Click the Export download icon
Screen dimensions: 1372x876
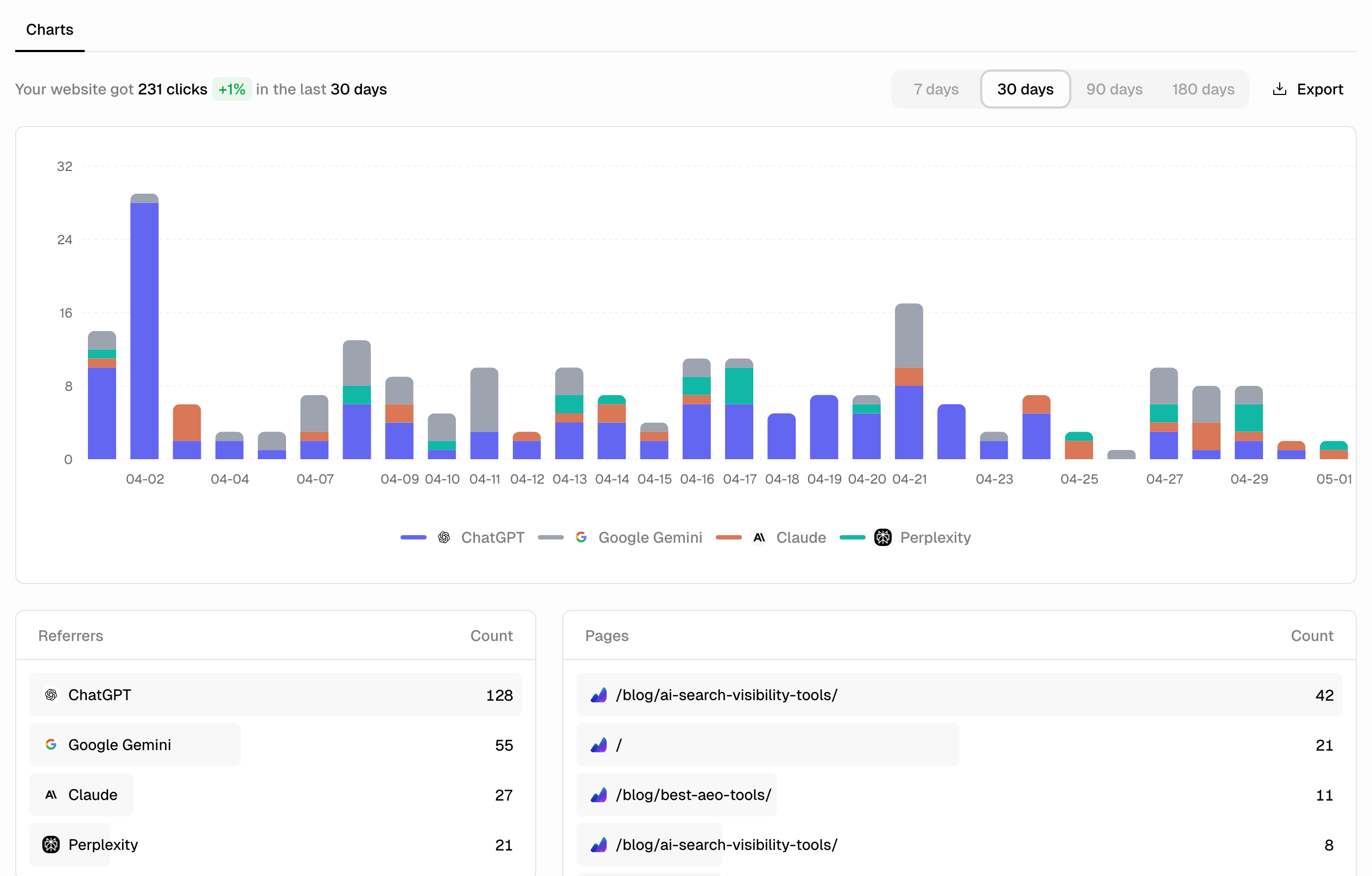1279,90
